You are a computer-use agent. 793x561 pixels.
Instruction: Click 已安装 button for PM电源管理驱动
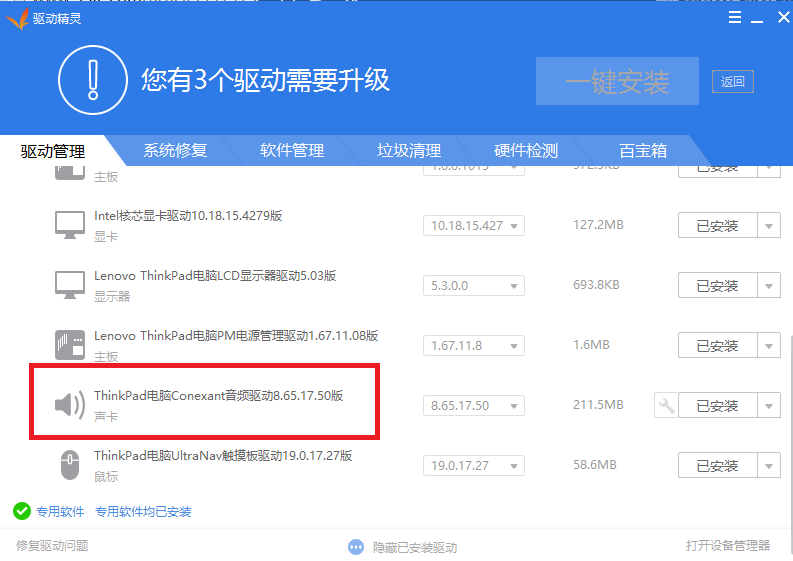point(718,346)
